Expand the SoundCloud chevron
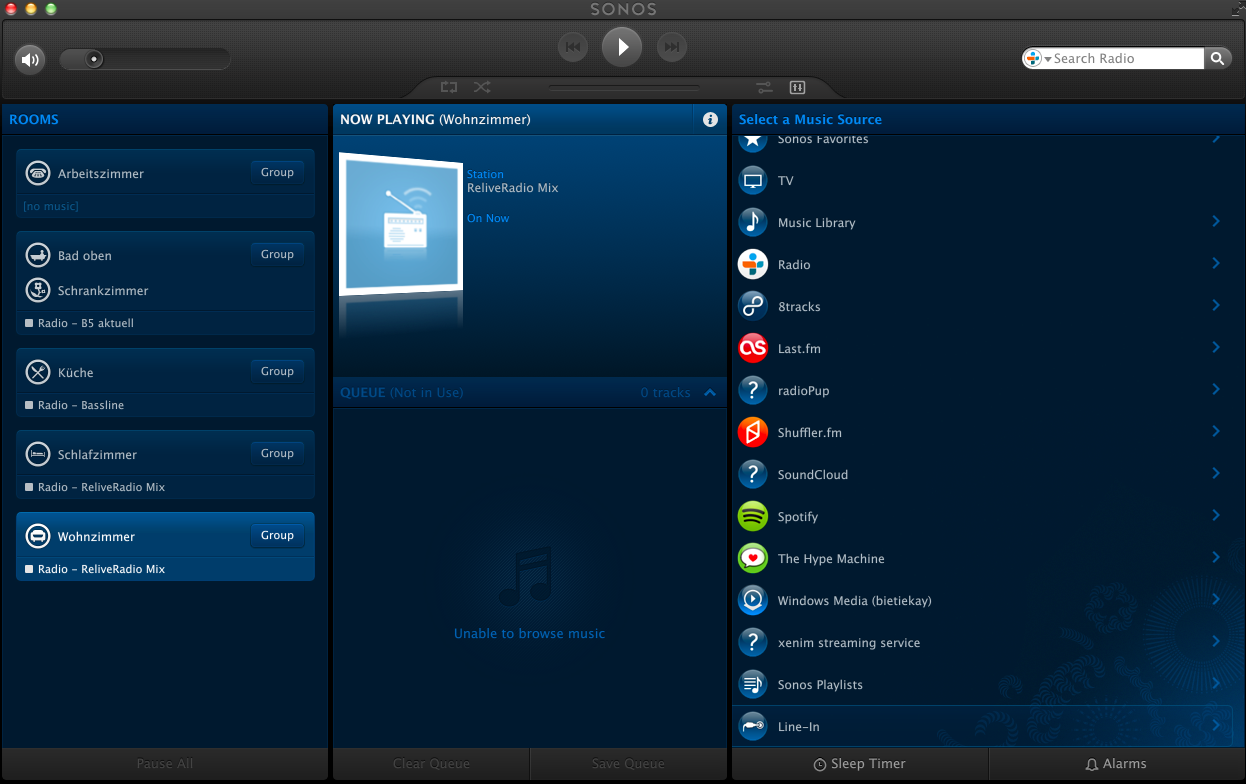The image size is (1246, 784). click(x=1216, y=474)
